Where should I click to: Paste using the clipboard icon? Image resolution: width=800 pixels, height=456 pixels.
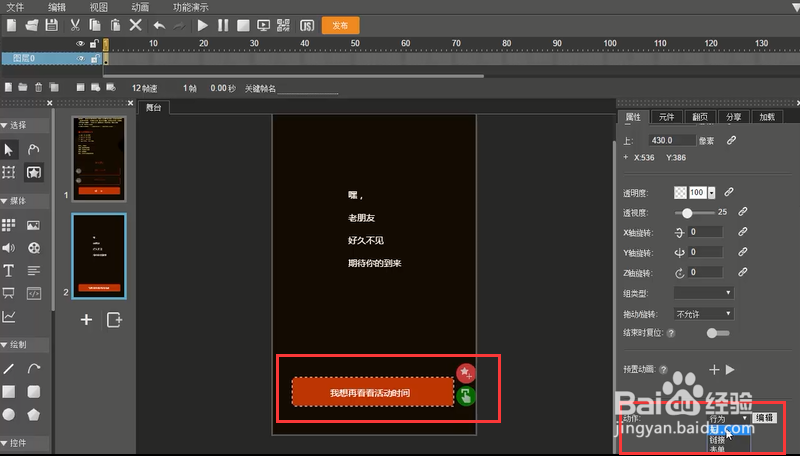click(x=115, y=25)
